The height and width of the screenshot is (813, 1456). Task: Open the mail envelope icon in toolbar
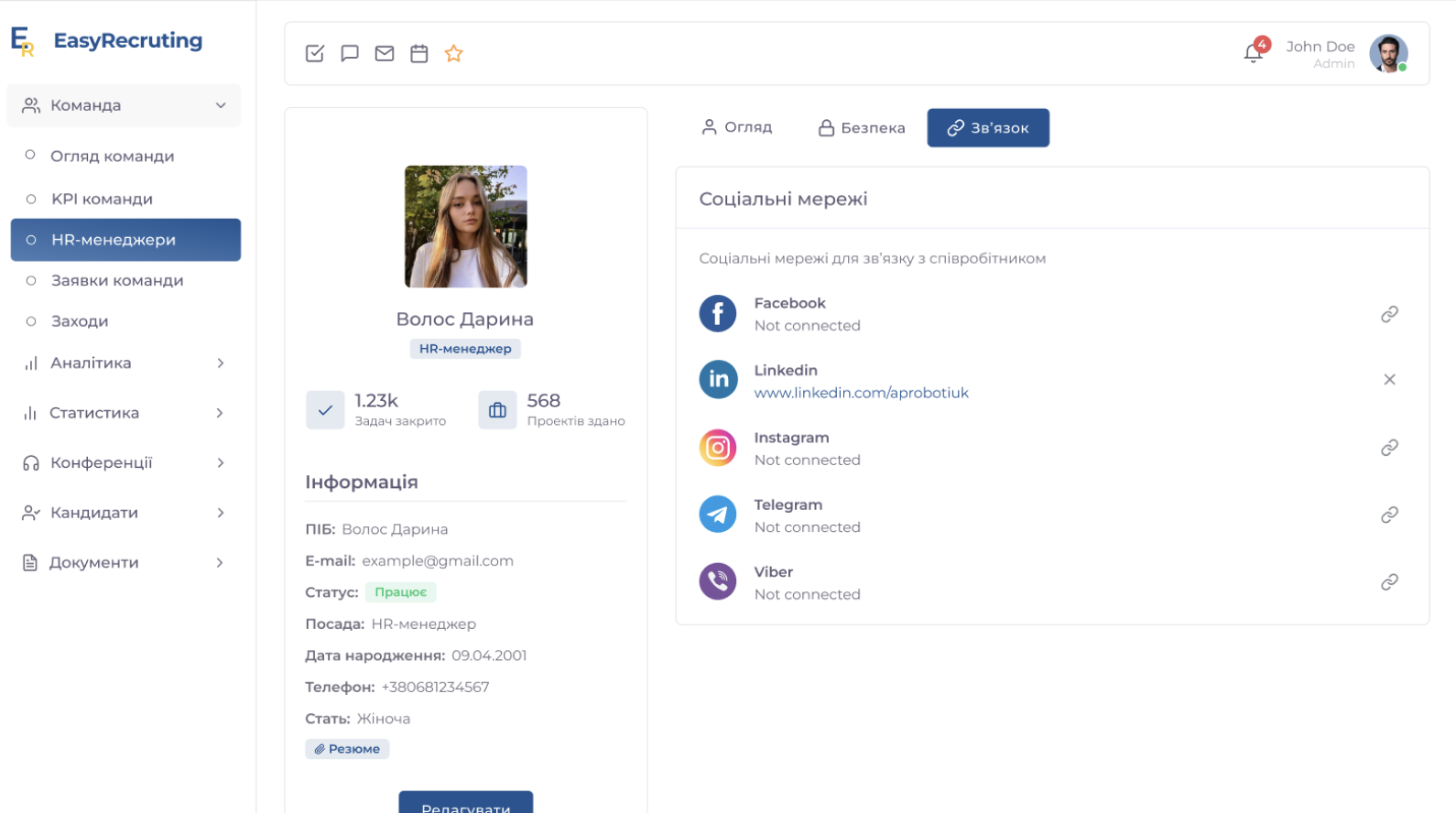click(385, 53)
